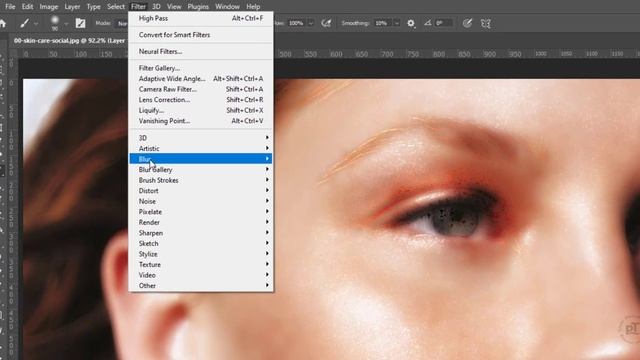Viewport: 640px width, 360px height.
Task: Expand the Brush tool preset dropdown arrow
Action: (x=36, y=24)
